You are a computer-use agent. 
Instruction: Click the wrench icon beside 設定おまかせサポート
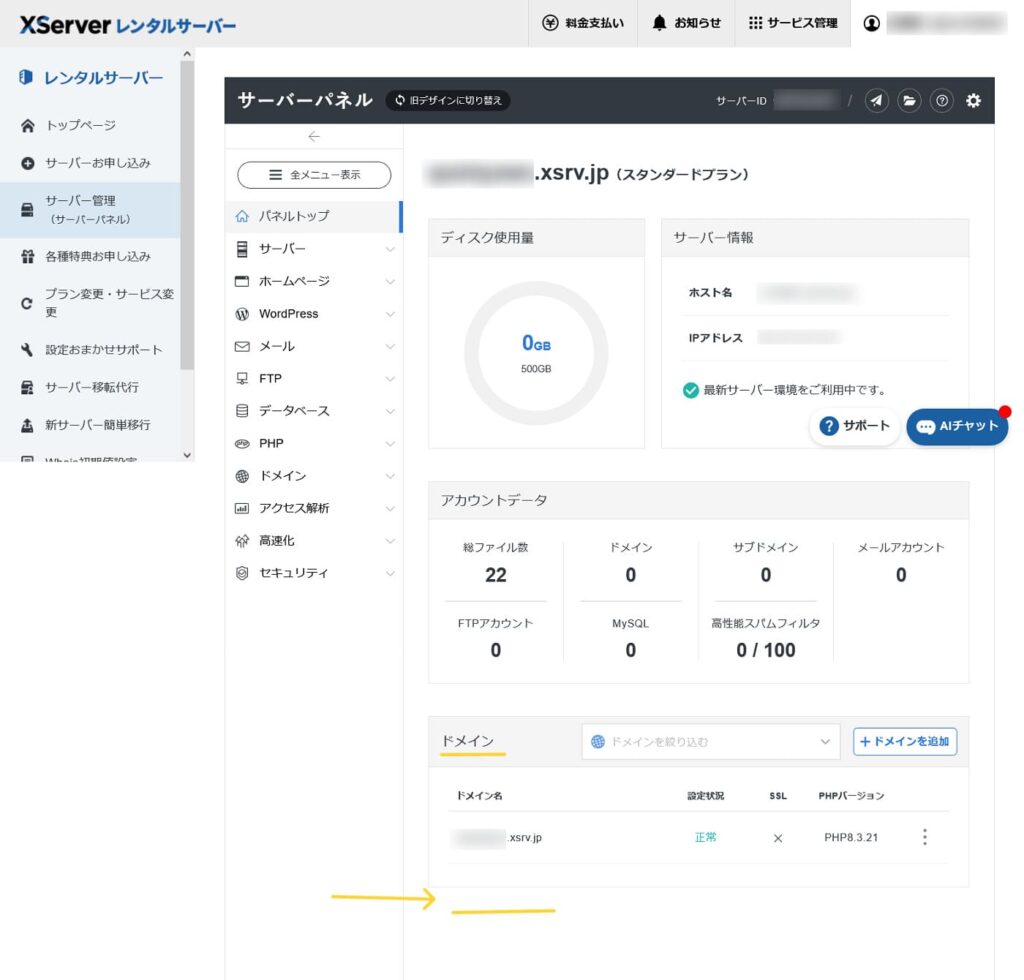[27, 350]
